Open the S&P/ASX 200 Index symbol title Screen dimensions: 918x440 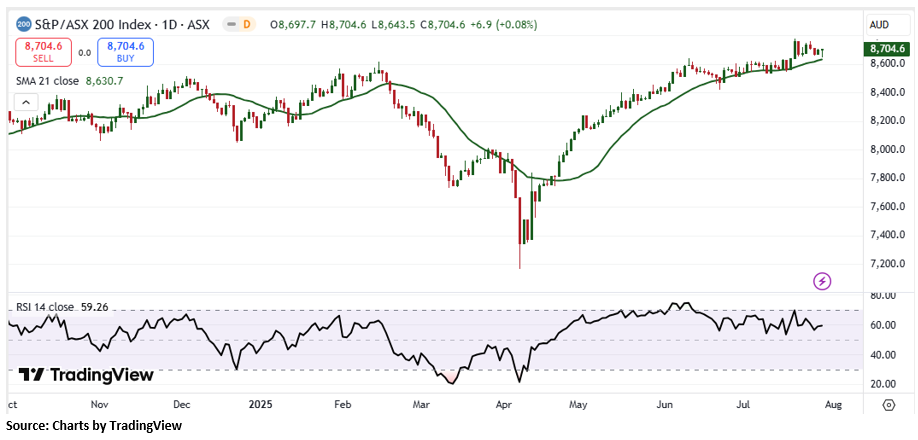(x=122, y=25)
